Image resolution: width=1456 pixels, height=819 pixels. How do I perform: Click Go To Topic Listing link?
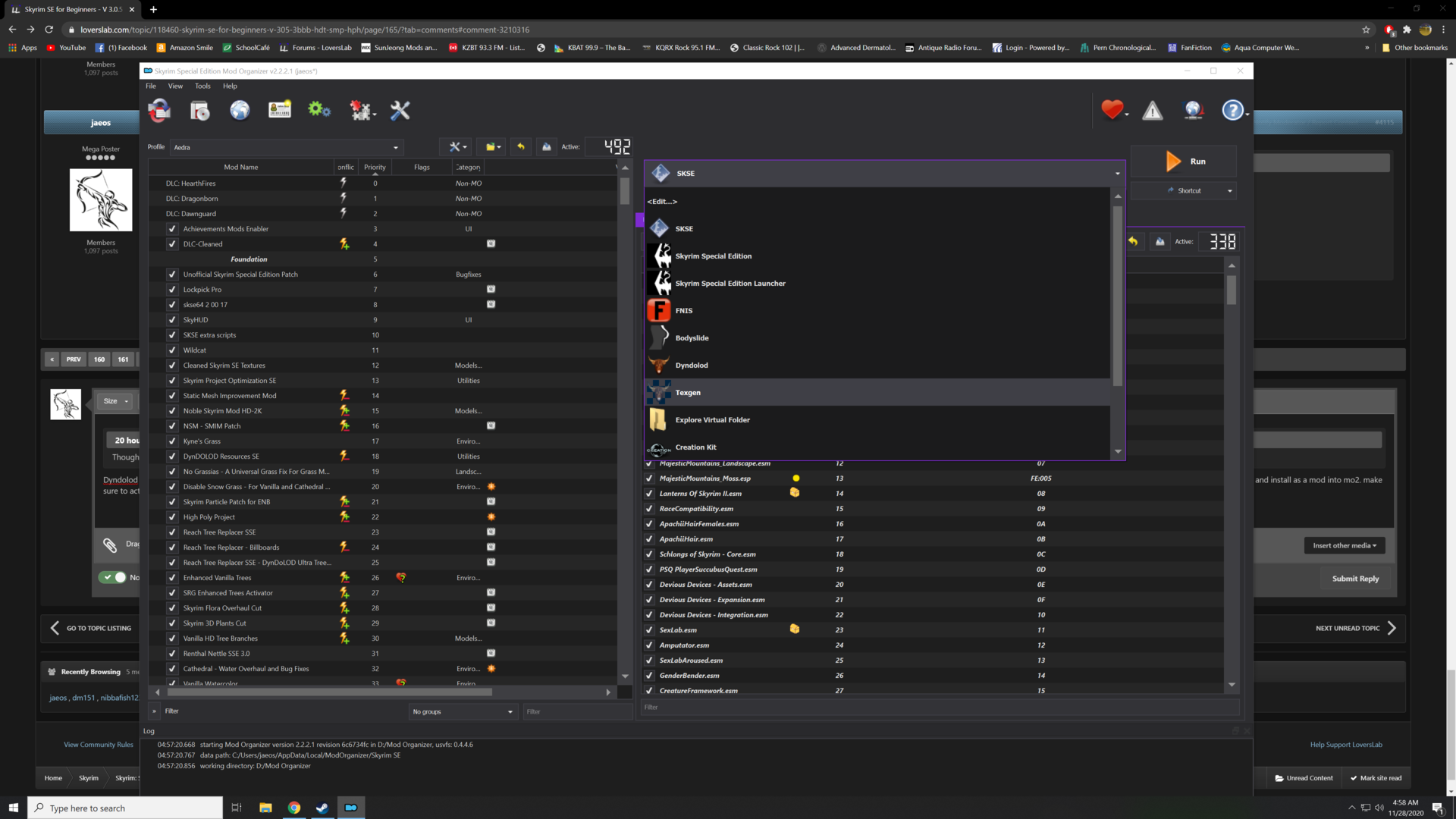(x=90, y=628)
